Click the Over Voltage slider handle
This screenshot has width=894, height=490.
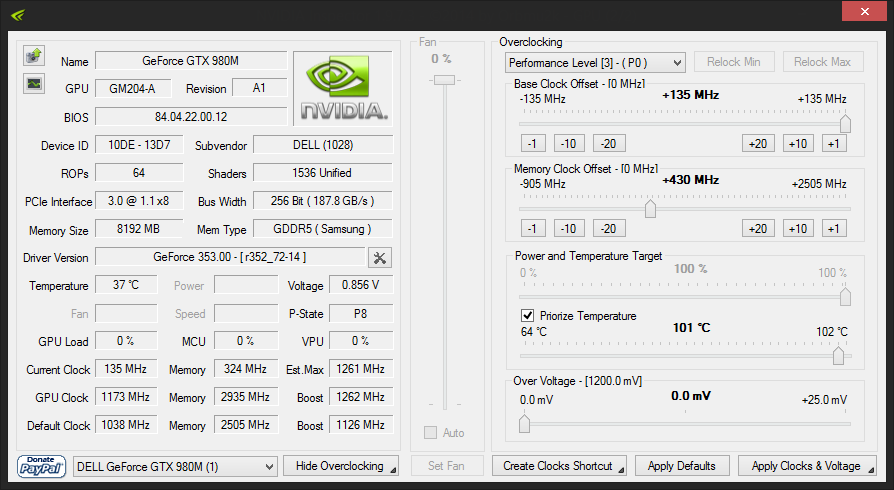525,423
